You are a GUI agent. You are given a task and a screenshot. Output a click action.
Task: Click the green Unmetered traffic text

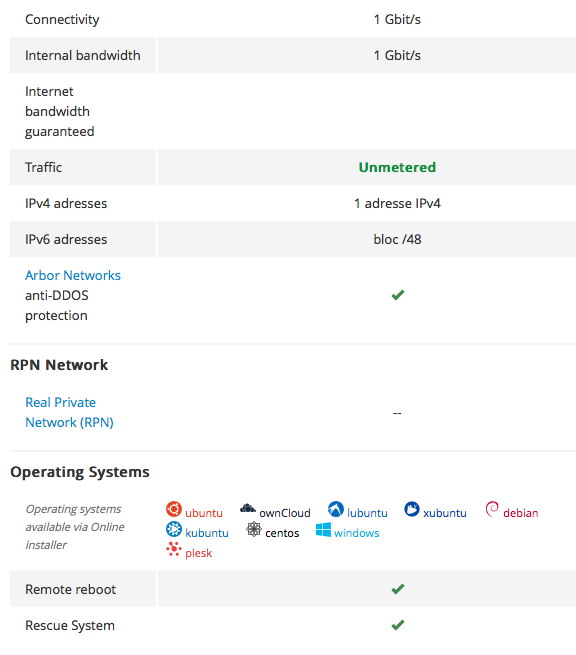397,167
